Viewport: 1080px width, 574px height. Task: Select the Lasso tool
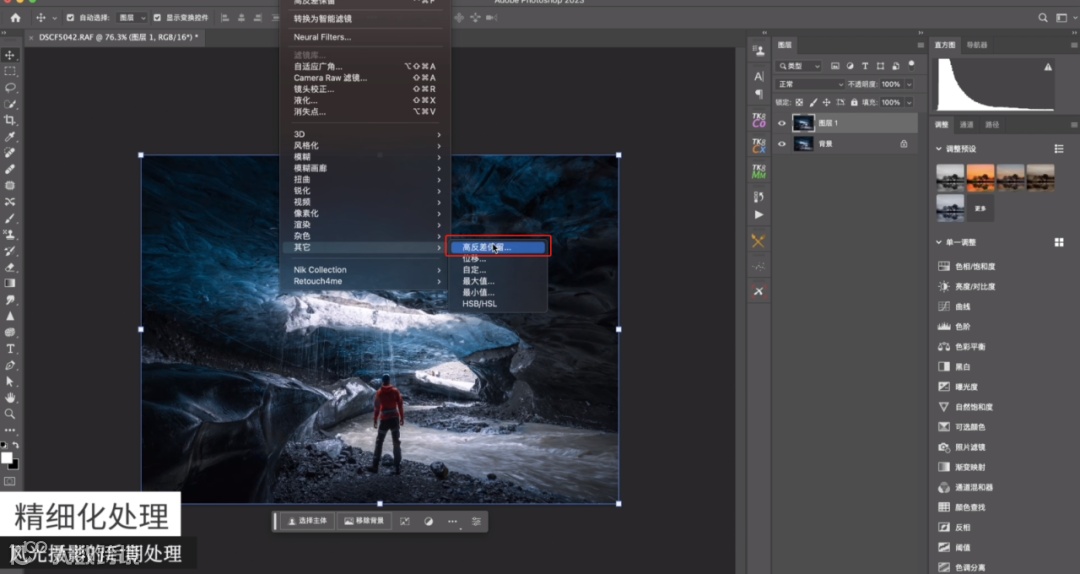10,88
